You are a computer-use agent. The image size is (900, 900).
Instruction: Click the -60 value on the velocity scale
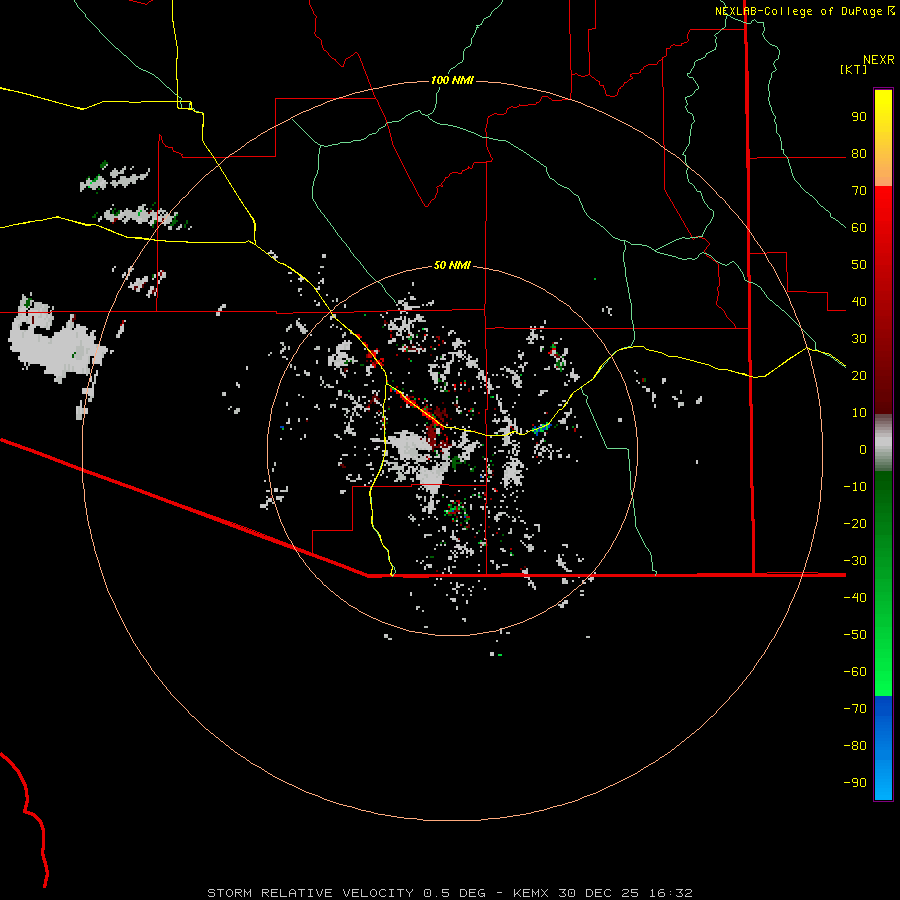[855, 672]
